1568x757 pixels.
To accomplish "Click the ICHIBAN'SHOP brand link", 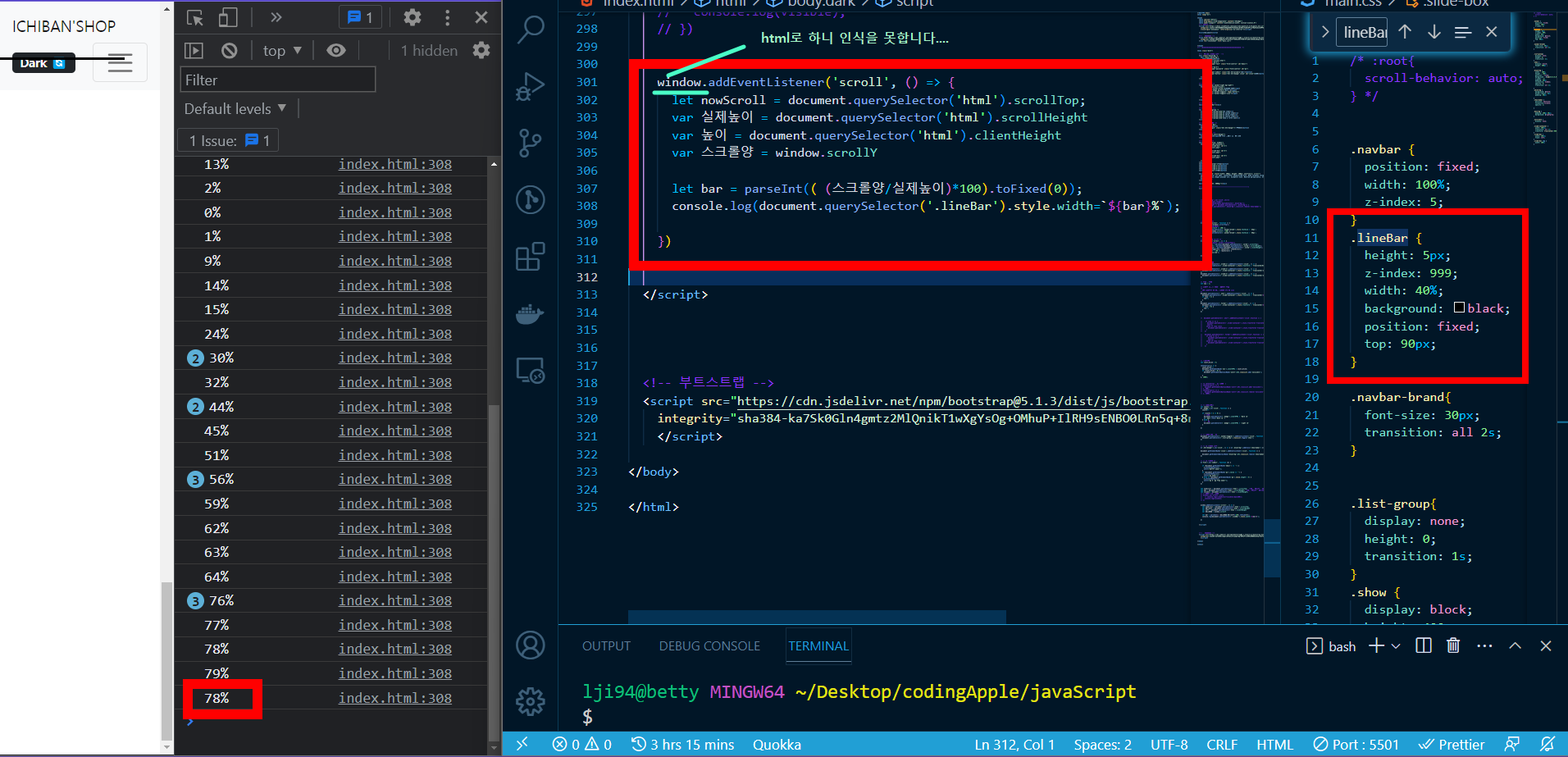I will pyautogui.click(x=64, y=26).
